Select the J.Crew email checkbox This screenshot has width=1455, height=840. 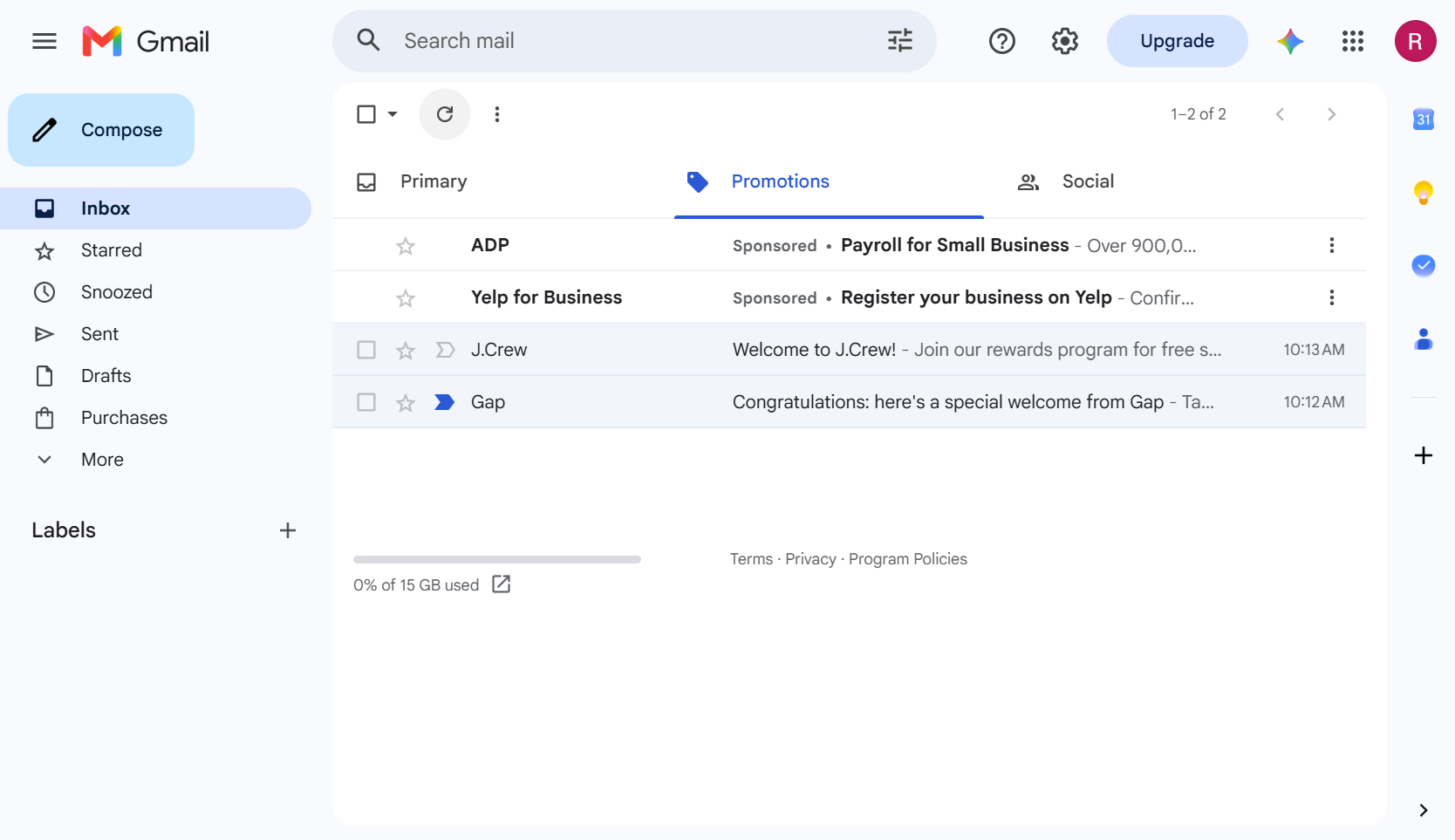point(366,350)
